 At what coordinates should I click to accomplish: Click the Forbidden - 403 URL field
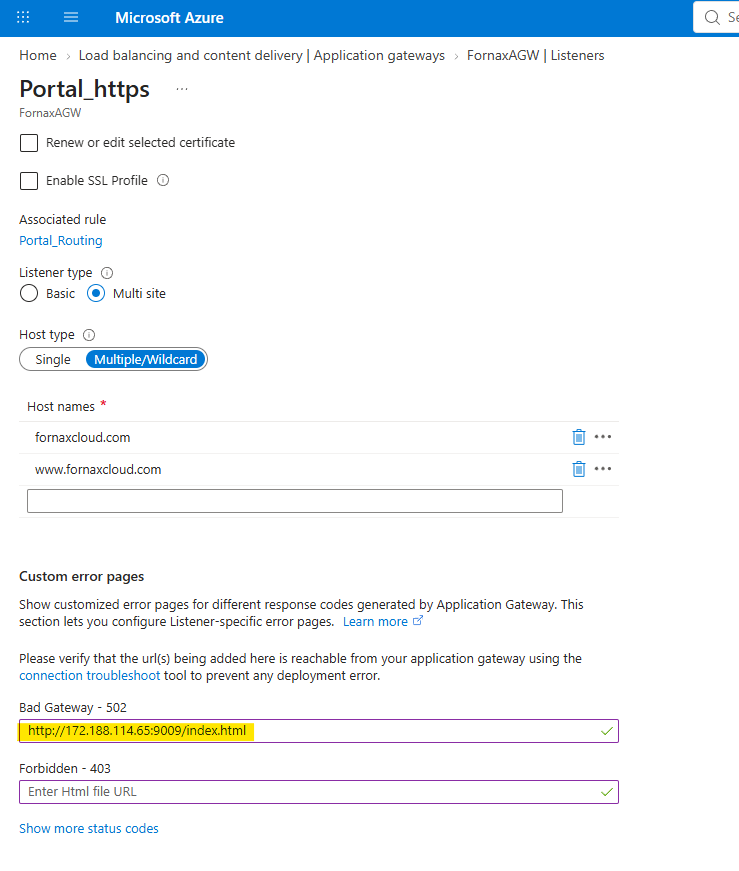point(319,792)
